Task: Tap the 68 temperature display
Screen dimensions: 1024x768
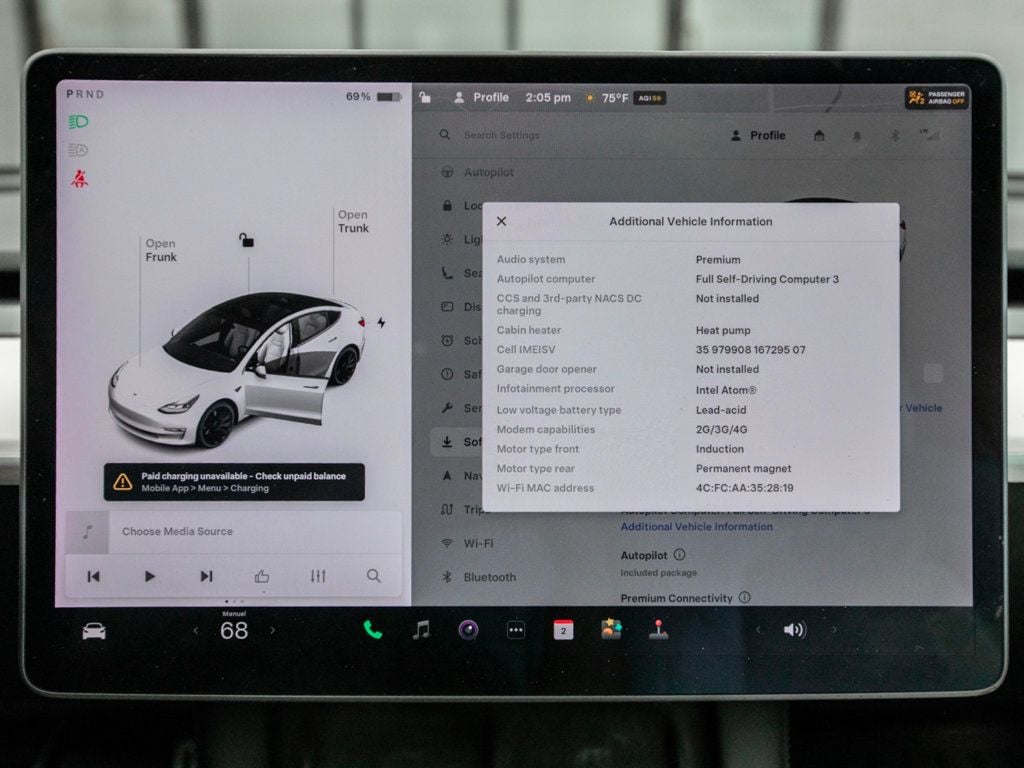Action: point(234,630)
